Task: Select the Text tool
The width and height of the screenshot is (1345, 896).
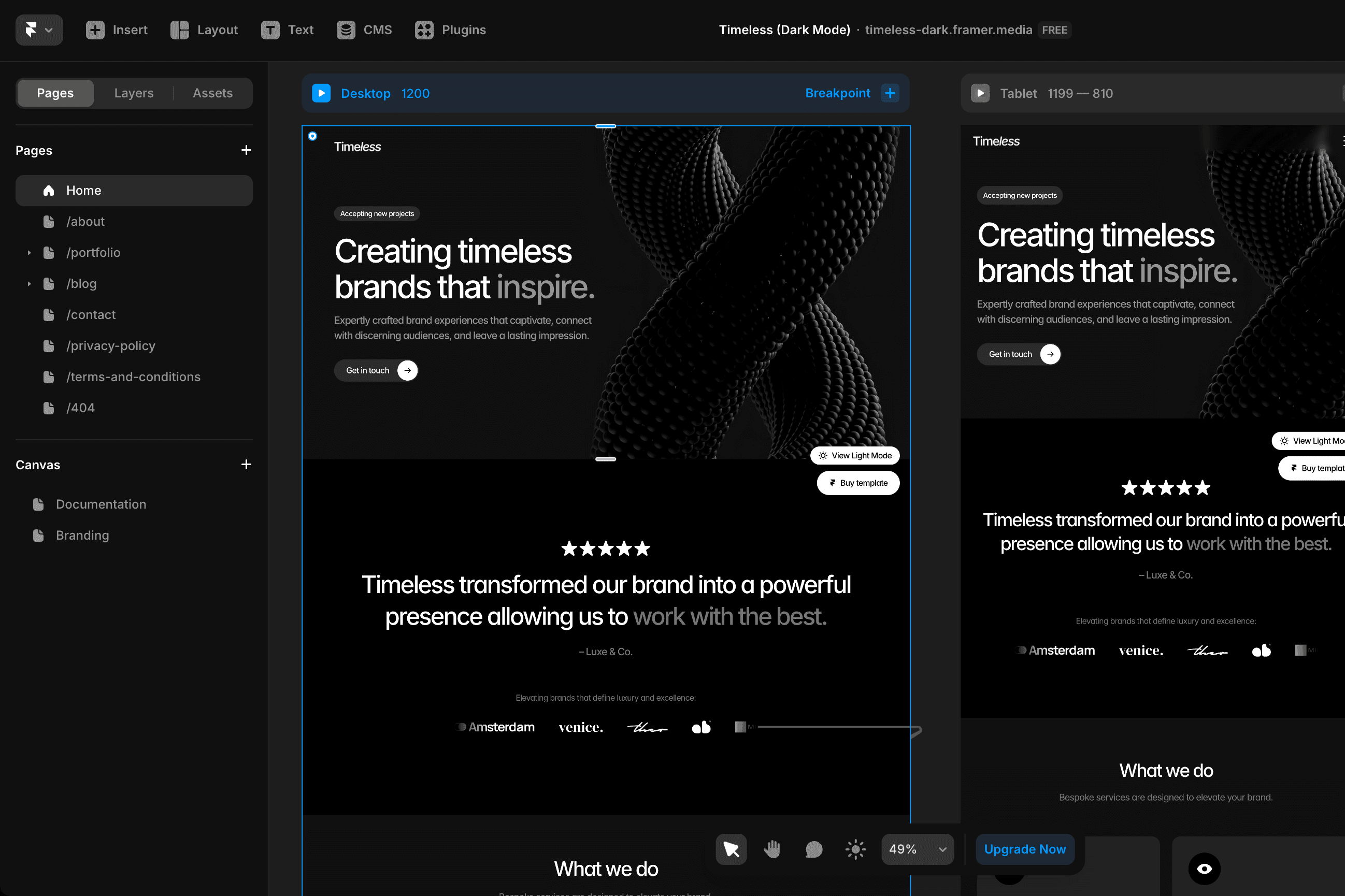Action: pos(288,30)
